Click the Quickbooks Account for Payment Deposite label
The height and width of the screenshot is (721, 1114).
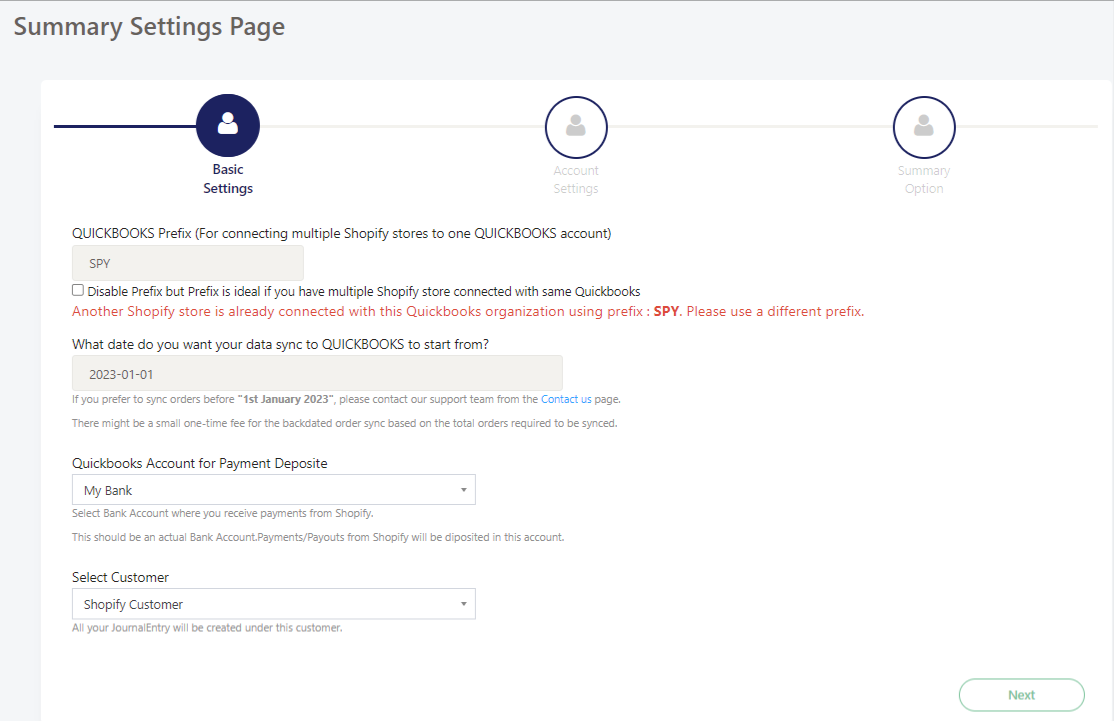[200, 463]
